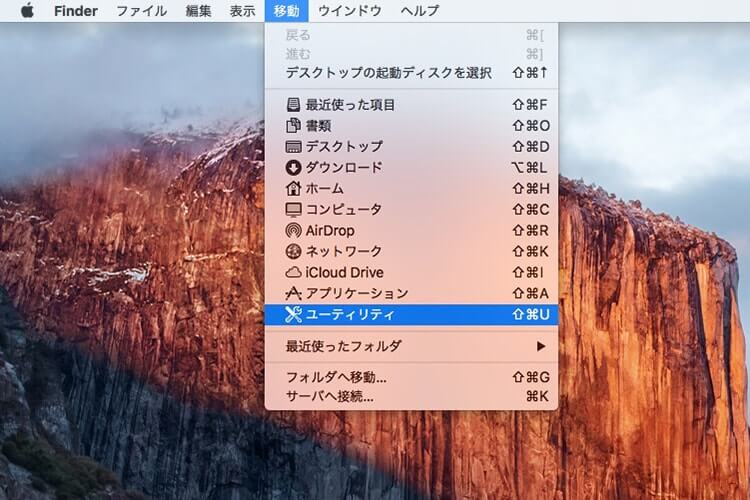This screenshot has width=750, height=500.
Task: Click the ホーム house icon
Action: 293,188
